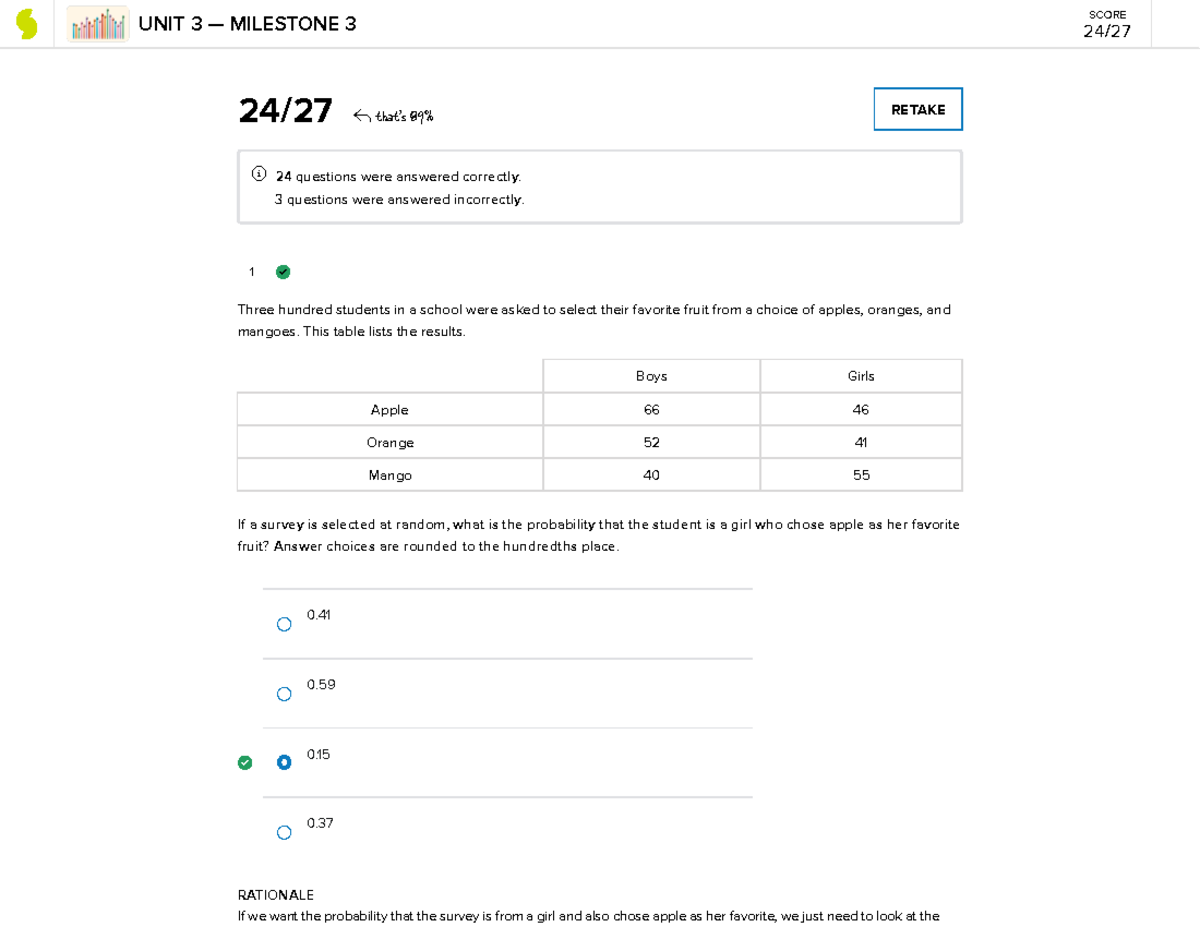Click the Girls column header
The width and height of the screenshot is (1200, 927).
click(x=861, y=376)
